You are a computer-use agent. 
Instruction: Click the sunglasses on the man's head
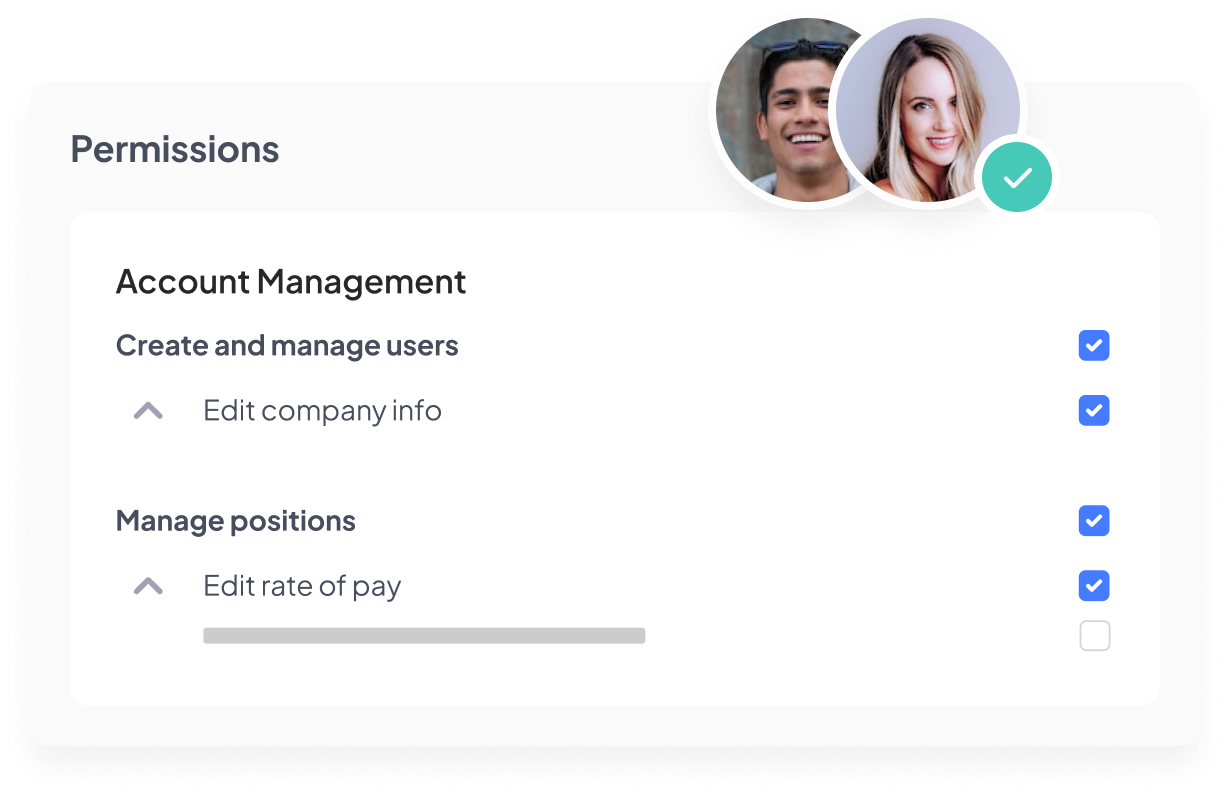pos(800,48)
